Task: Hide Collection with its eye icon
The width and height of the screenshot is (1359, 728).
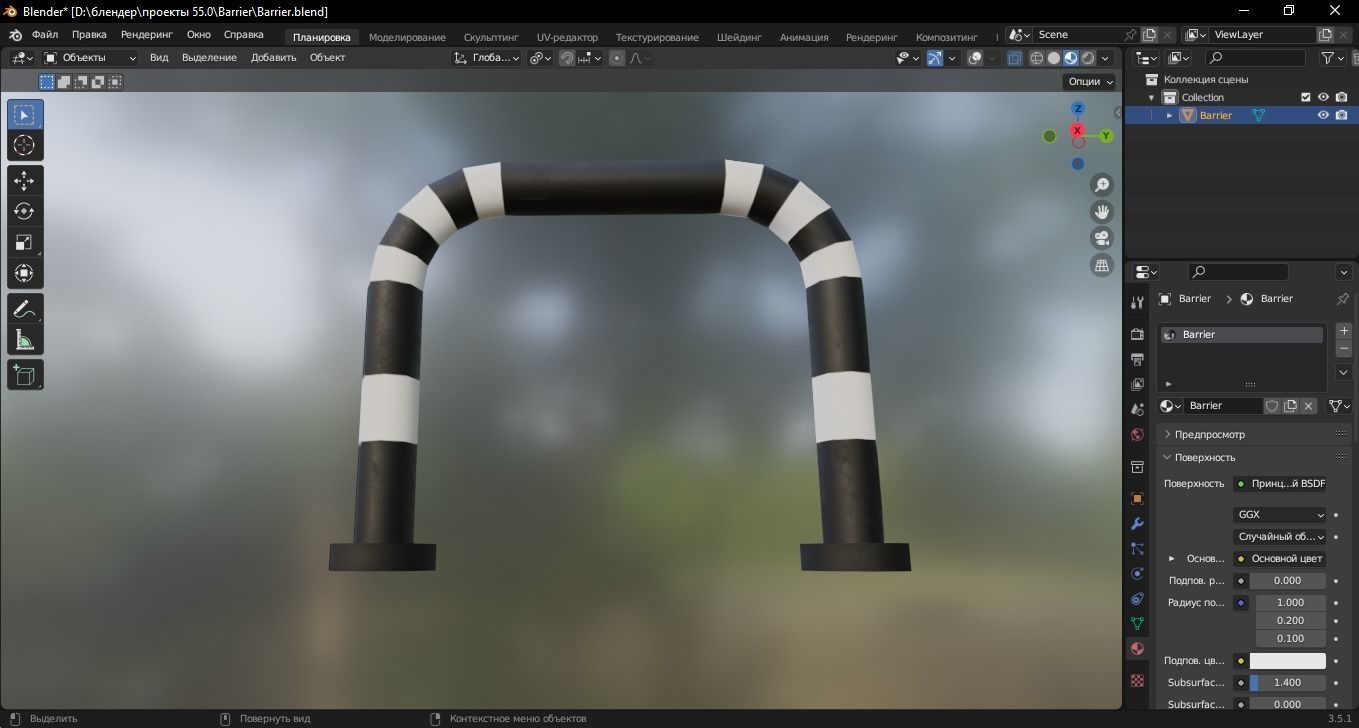Action: click(x=1323, y=97)
